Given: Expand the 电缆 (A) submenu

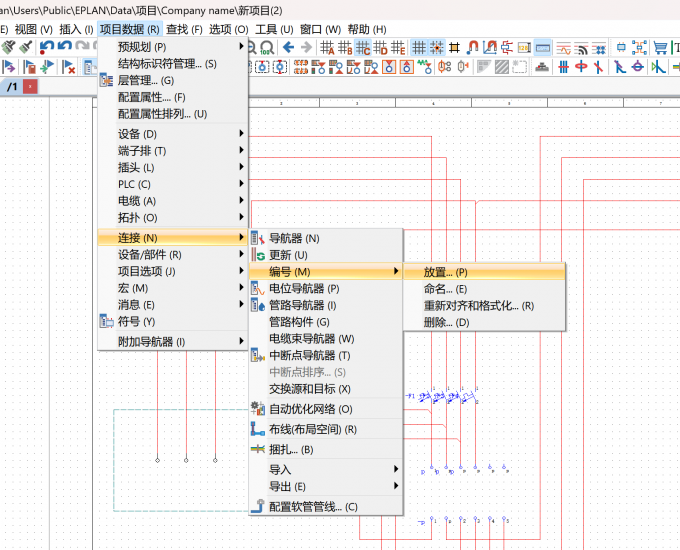Looking at the screenshot, I should [173, 201].
